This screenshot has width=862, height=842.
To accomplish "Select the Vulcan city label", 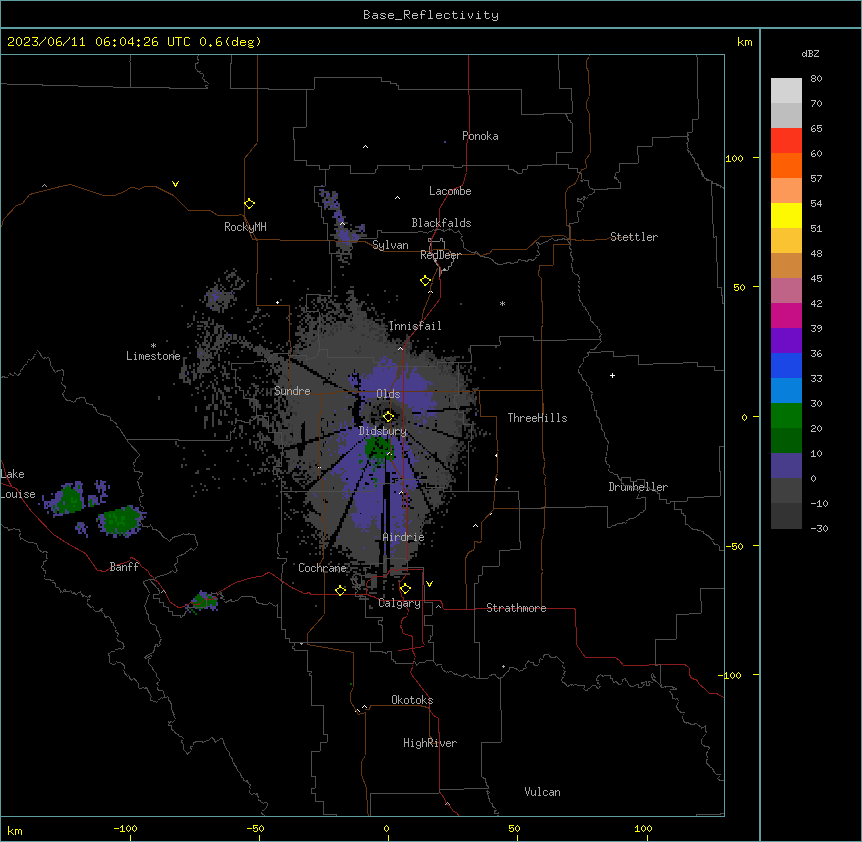I will (542, 792).
